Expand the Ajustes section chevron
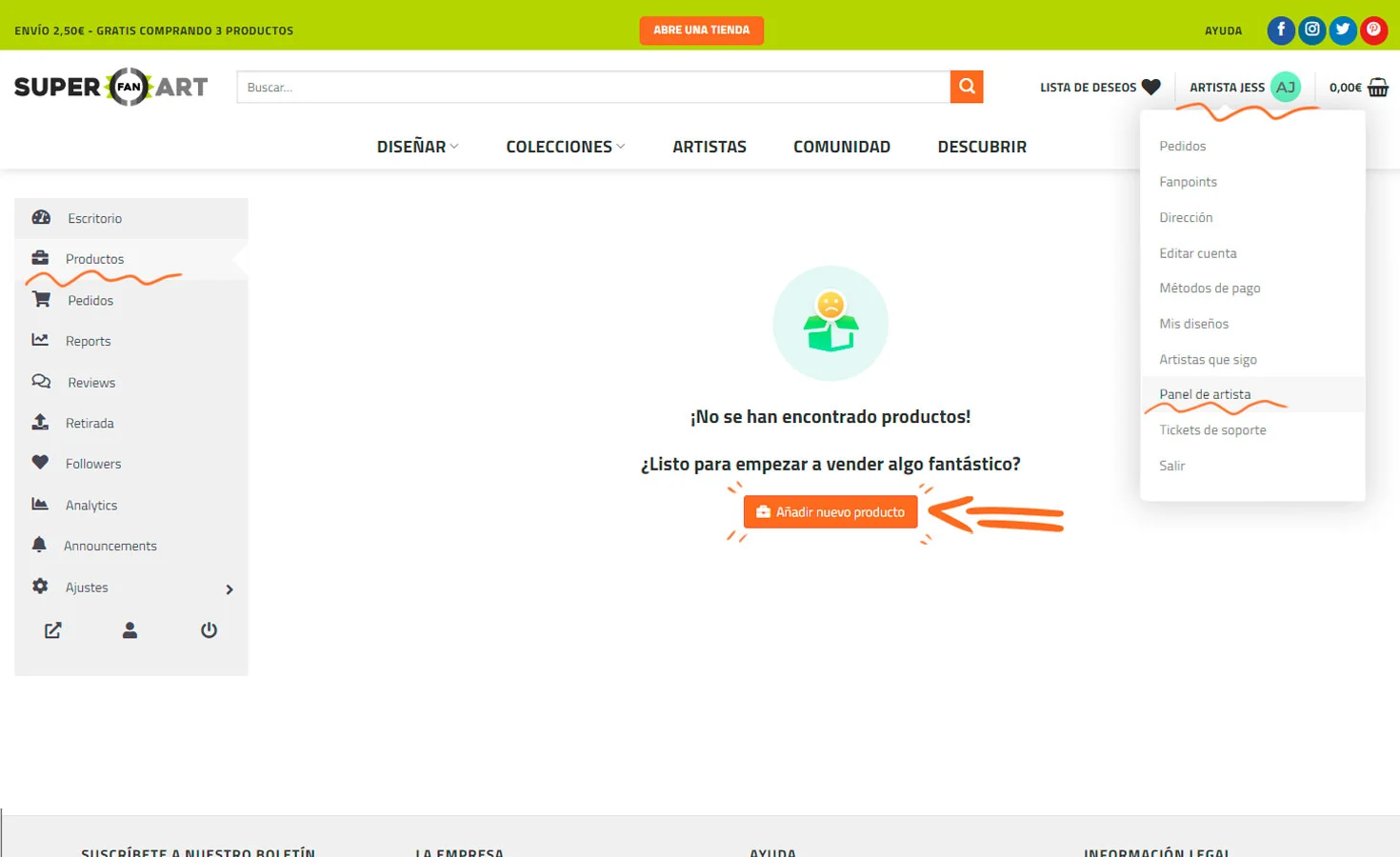Screen dimensions: 1400x857 pos(229,588)
